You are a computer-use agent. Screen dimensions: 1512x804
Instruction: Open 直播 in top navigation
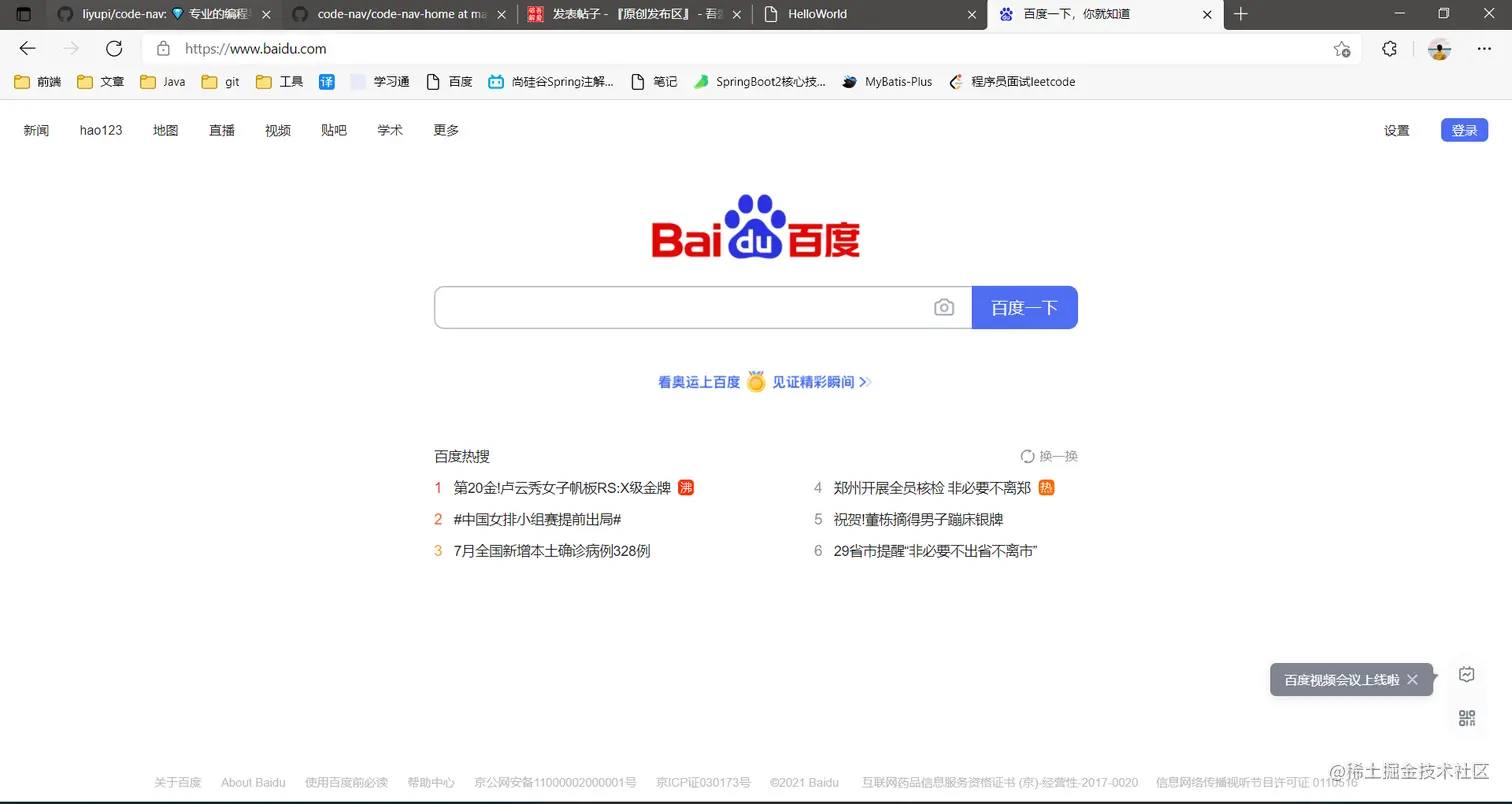tap(222, 130)
